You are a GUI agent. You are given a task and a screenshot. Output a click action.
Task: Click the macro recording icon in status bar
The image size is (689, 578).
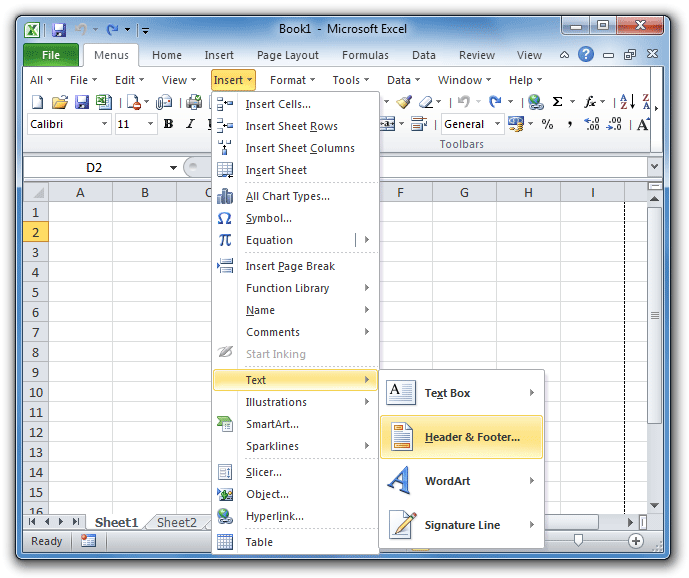click(x=88, y=541)
